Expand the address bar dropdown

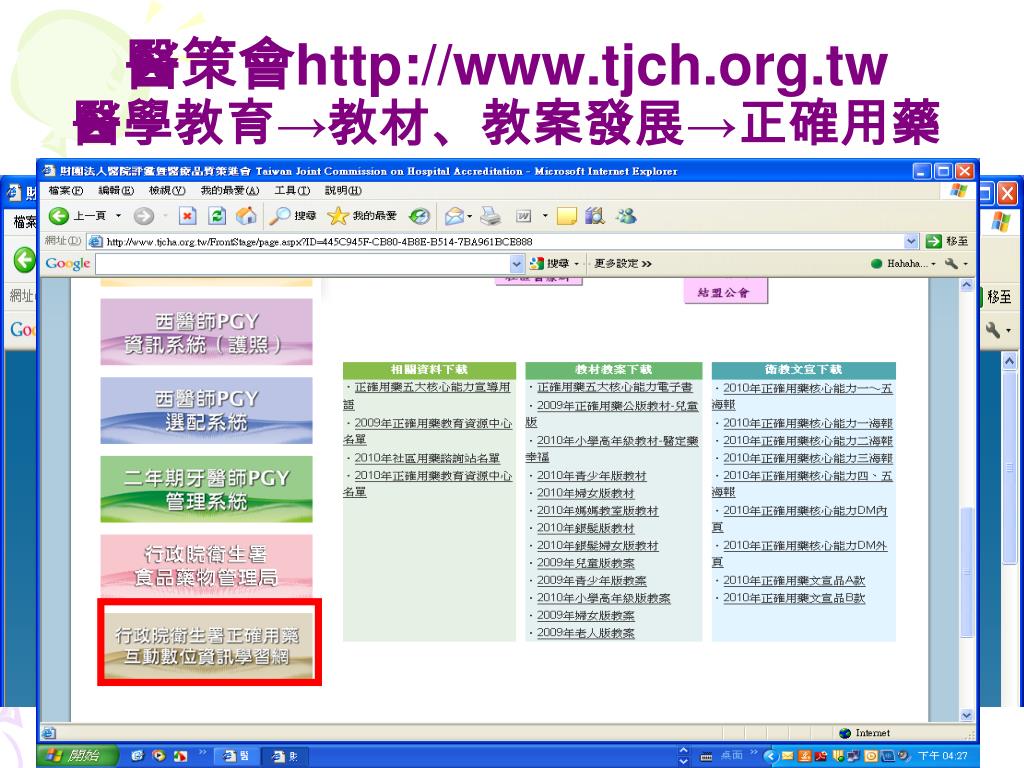(x=911, y=242)
